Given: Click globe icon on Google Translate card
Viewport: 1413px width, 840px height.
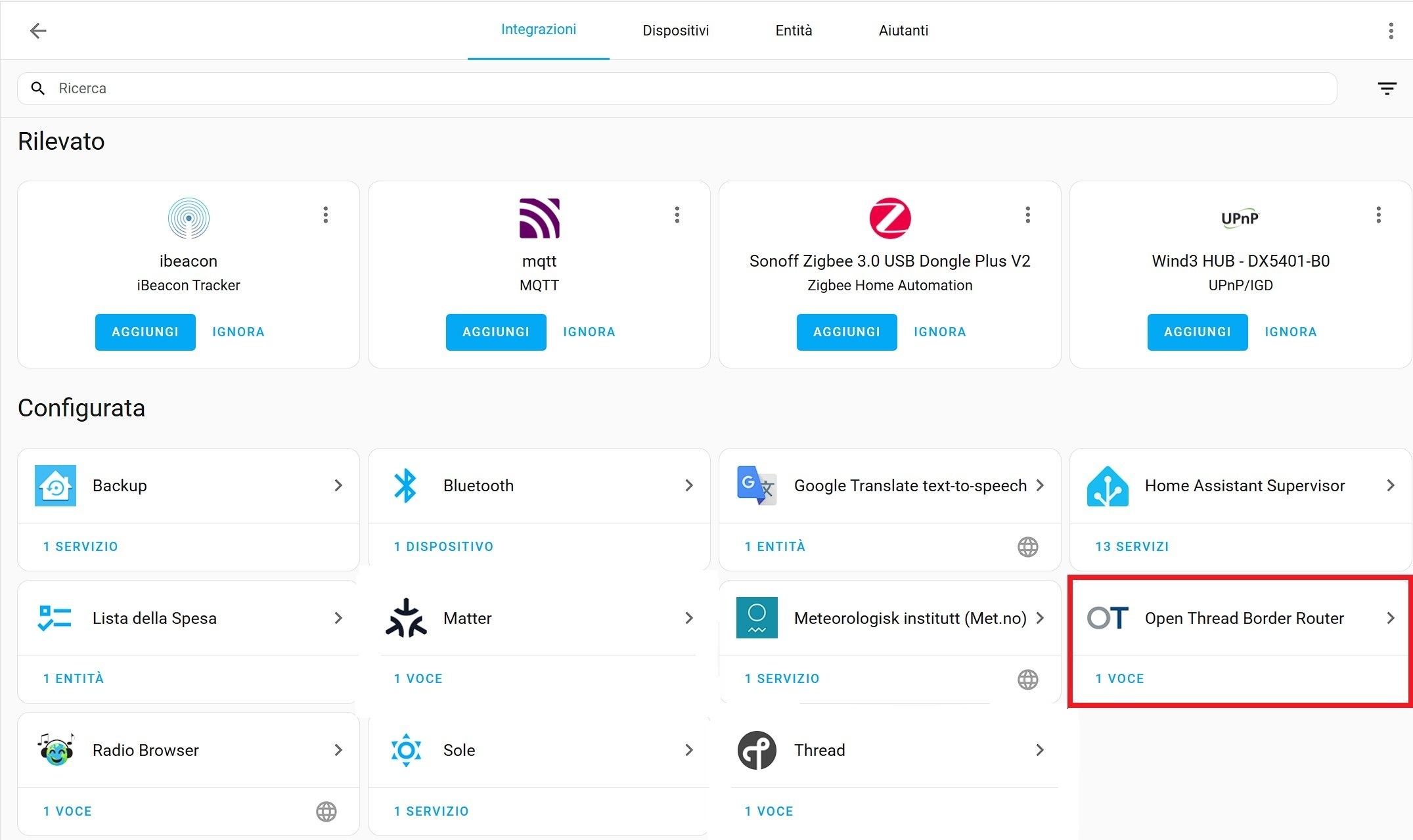Looking at the screenshot, I should (1028, 546).
